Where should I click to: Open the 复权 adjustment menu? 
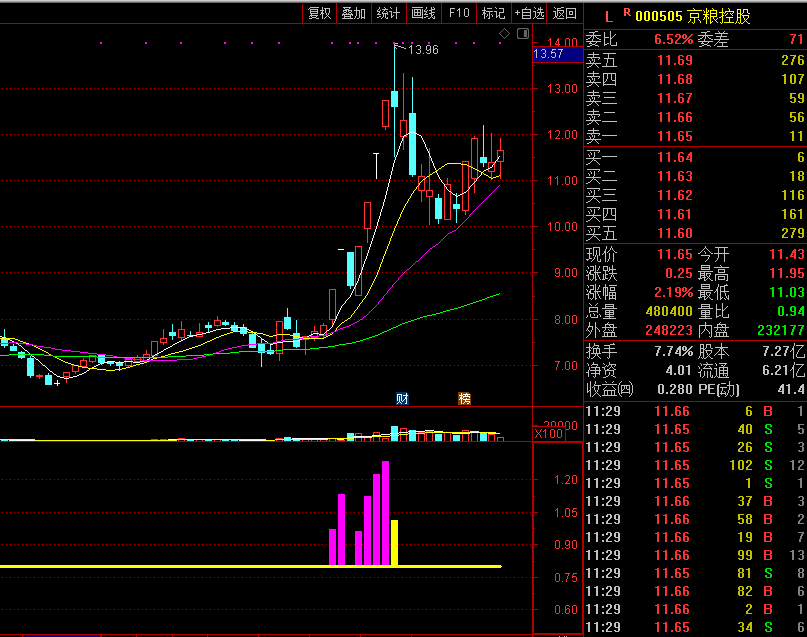pyautogui.click(x=319, y=13)
